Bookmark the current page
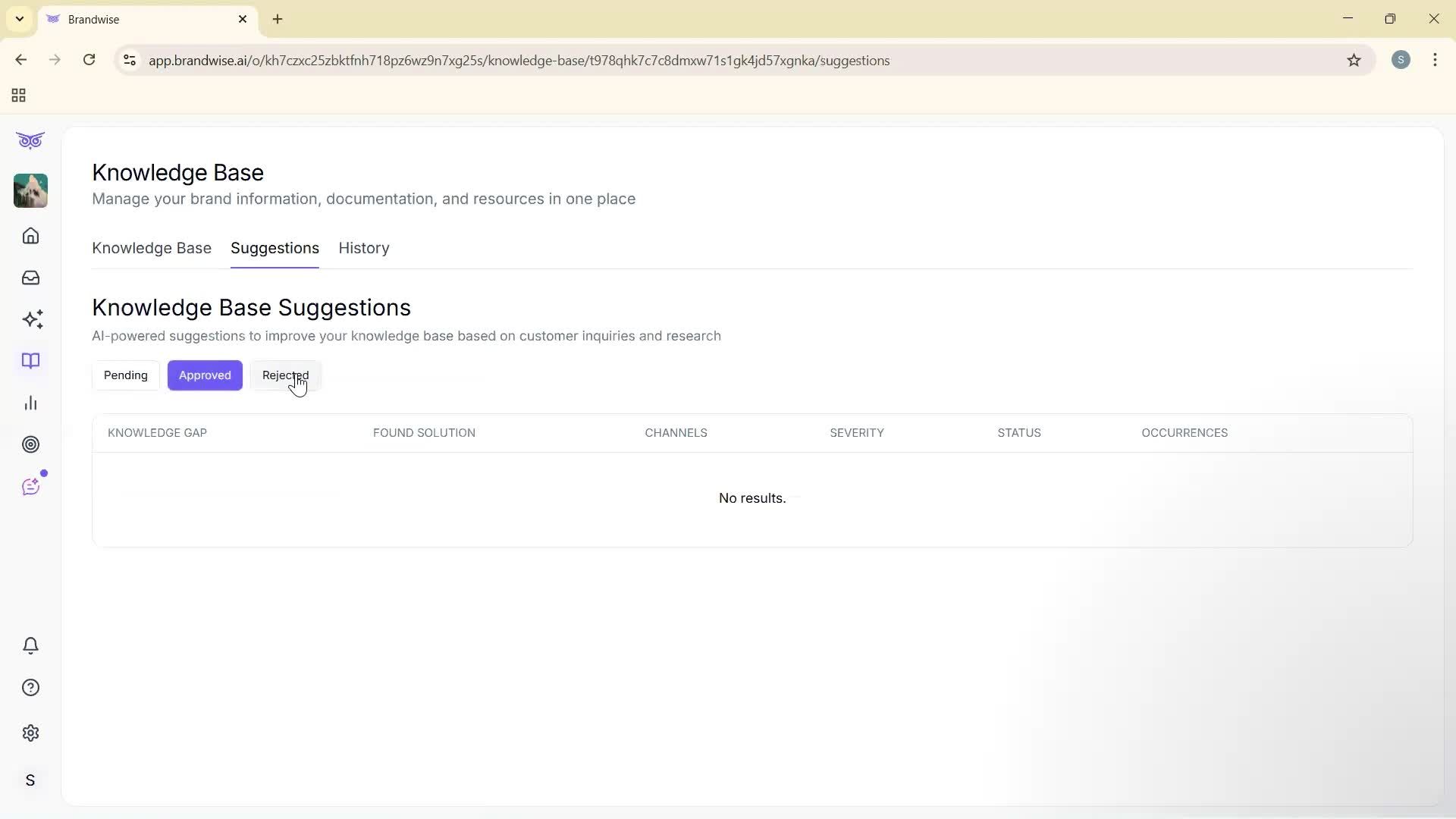The image size is (1456, 819). pyautogui.click(x=1354, y=60)
